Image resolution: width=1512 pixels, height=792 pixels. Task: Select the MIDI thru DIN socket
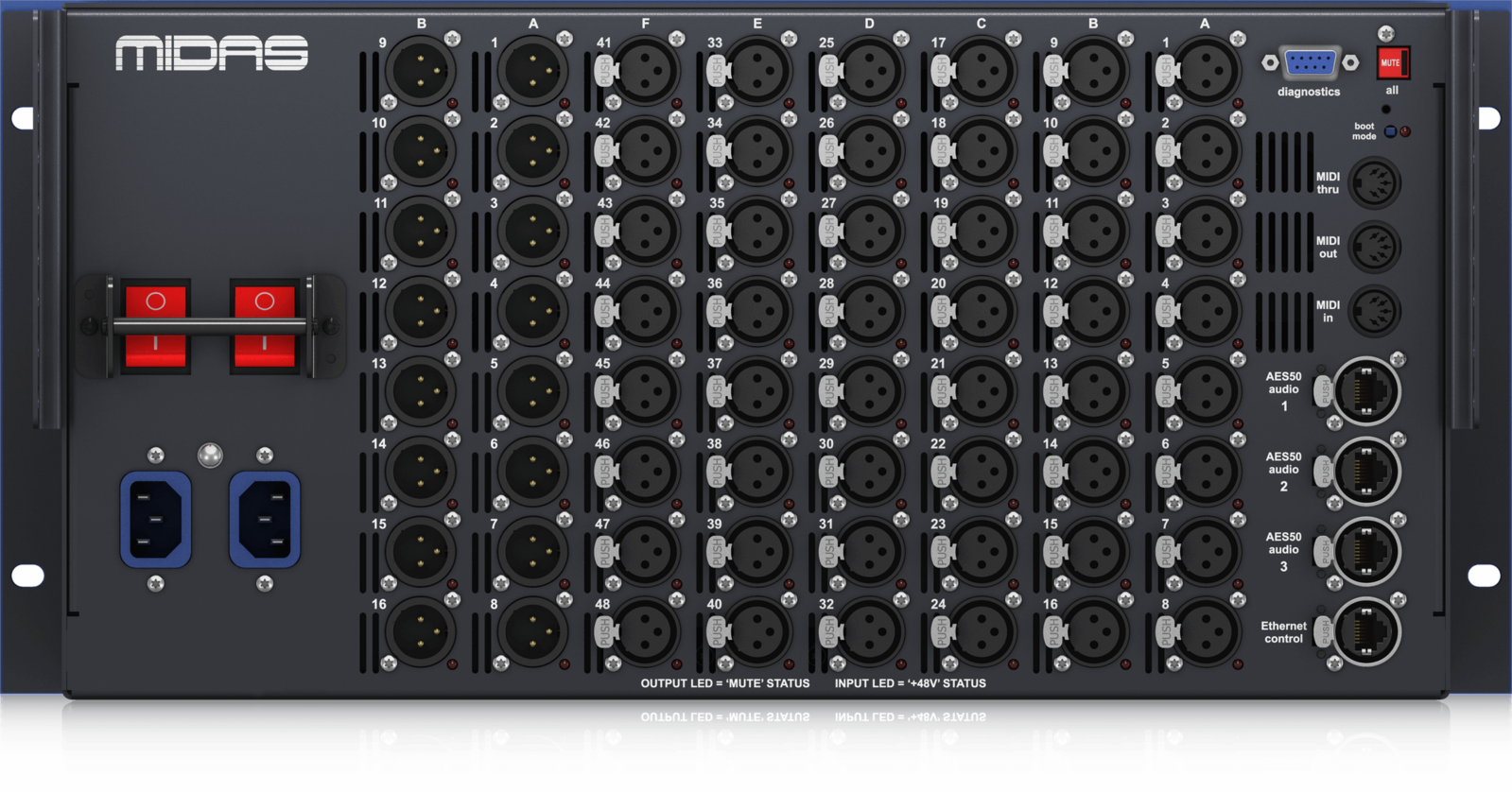pos(1373,183)
